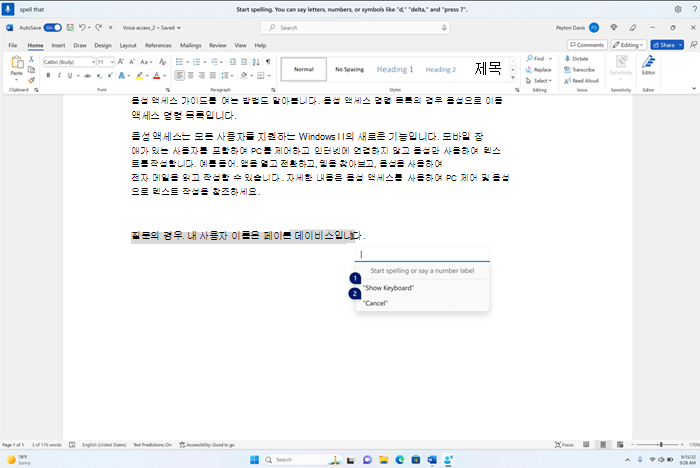Center align the paragraph
Screen dimensions: 700x468
click(x=191, y=75)
